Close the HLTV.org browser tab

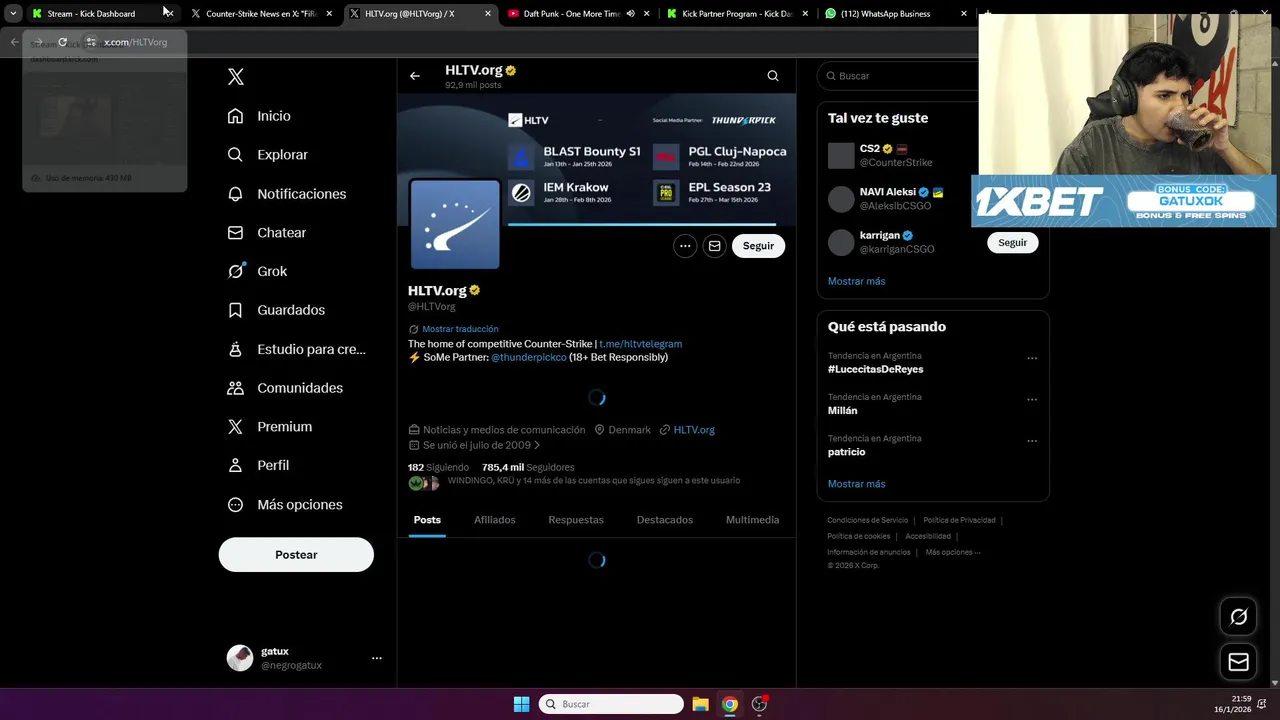(x=488, y=14)
